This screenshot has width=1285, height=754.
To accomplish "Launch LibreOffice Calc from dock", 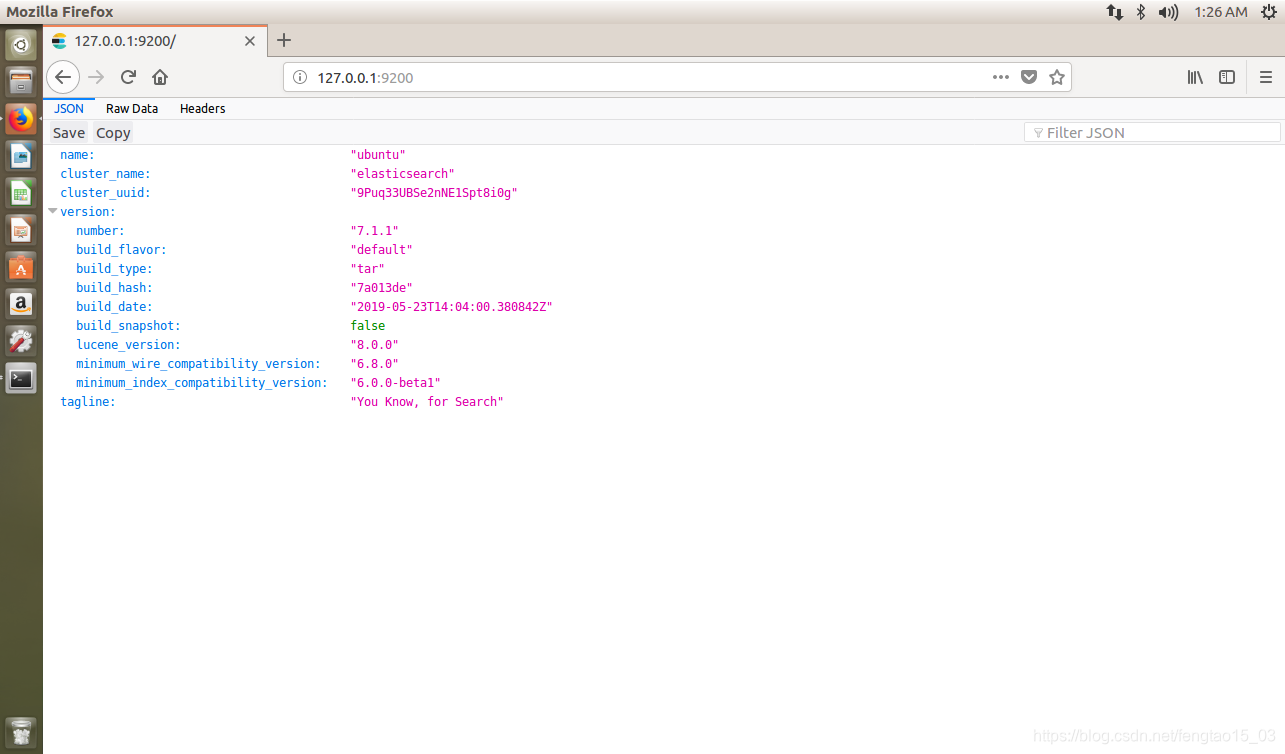I will click(21, 192).
